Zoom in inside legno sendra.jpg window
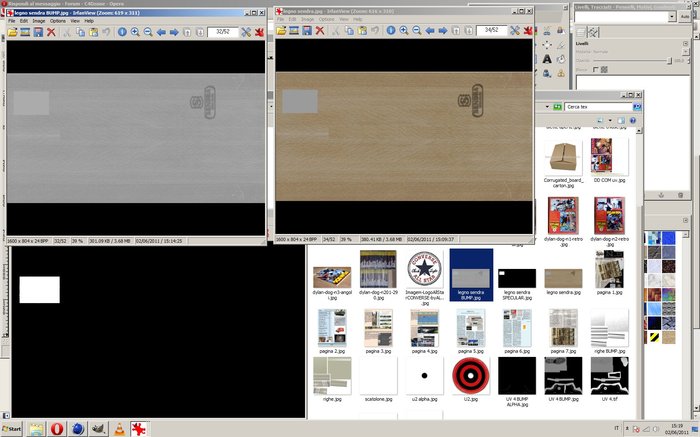Viewport: 700px width, 437px height. [404, 30]
